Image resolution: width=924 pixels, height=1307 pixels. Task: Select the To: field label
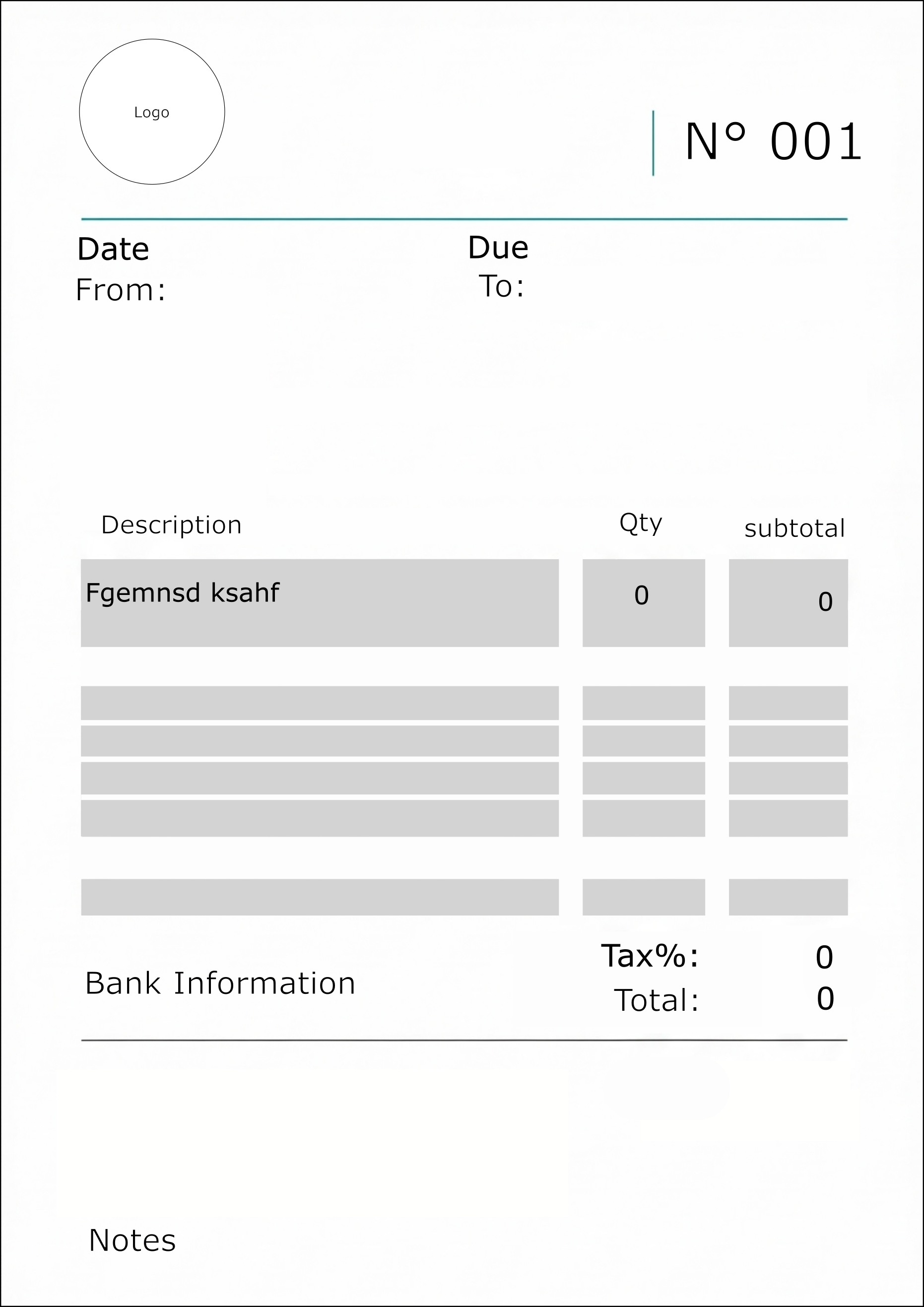click(x=502, y=286)
